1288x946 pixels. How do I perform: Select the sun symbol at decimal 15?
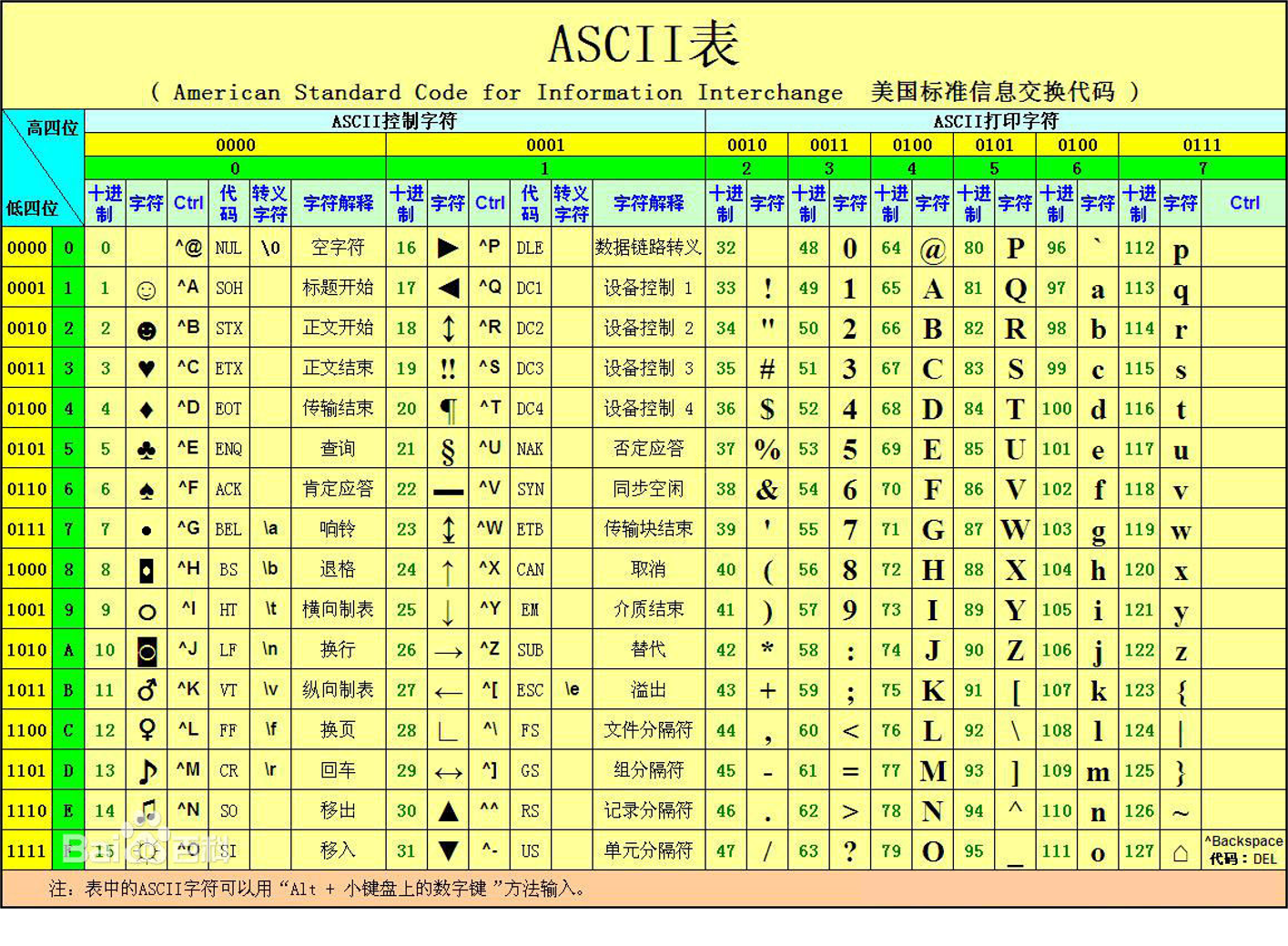(x=146, y=849)
